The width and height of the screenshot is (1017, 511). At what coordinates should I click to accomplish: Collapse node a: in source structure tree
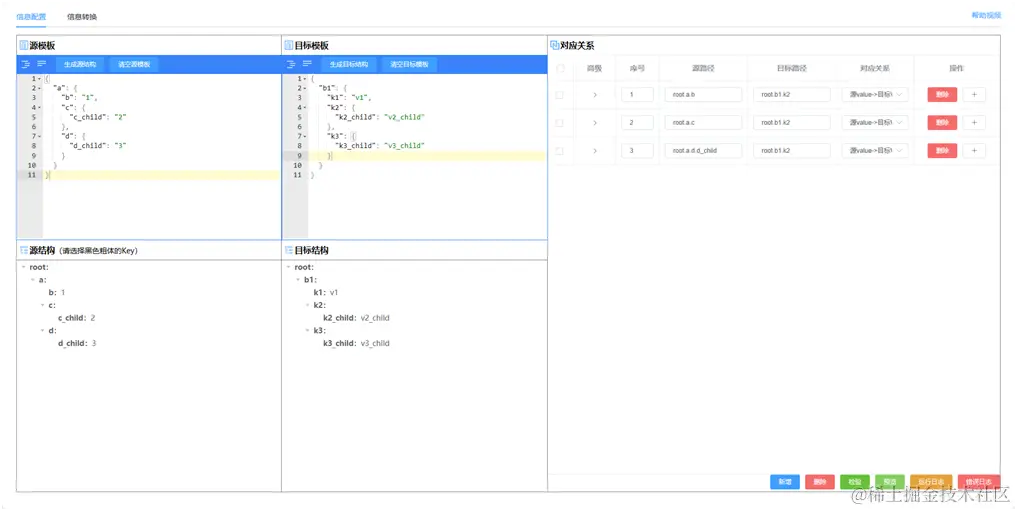[x=33, y=280]
